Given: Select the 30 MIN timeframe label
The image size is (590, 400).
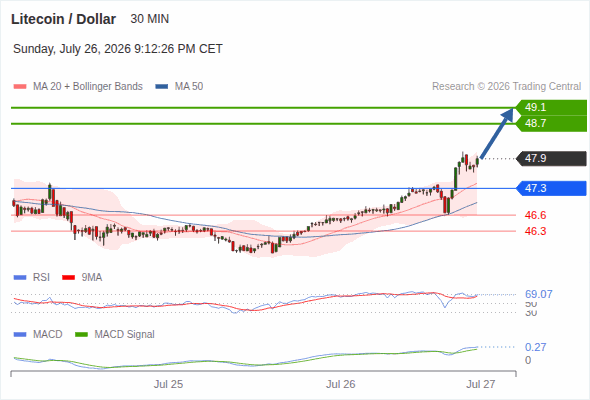Looking at the screenshot, I should coord(149,19).
